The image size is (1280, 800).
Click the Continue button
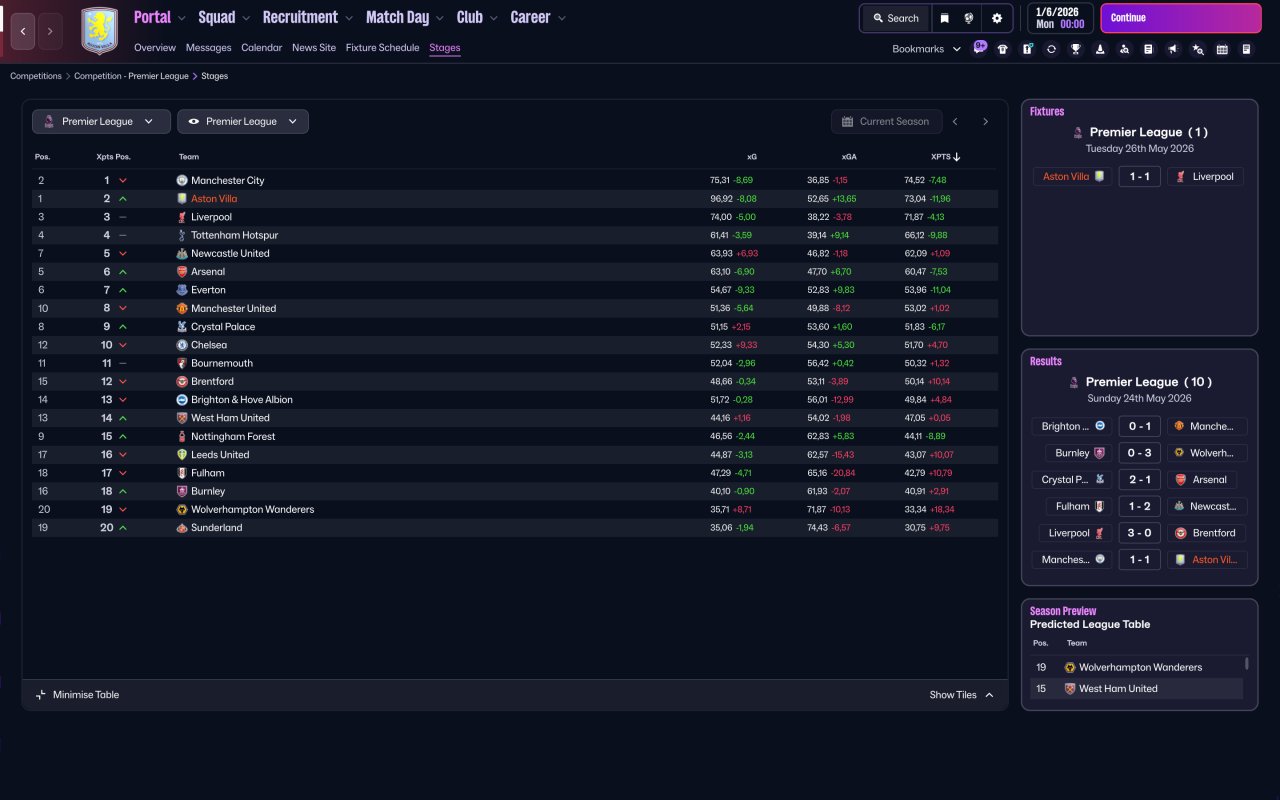click(1181, 18)
